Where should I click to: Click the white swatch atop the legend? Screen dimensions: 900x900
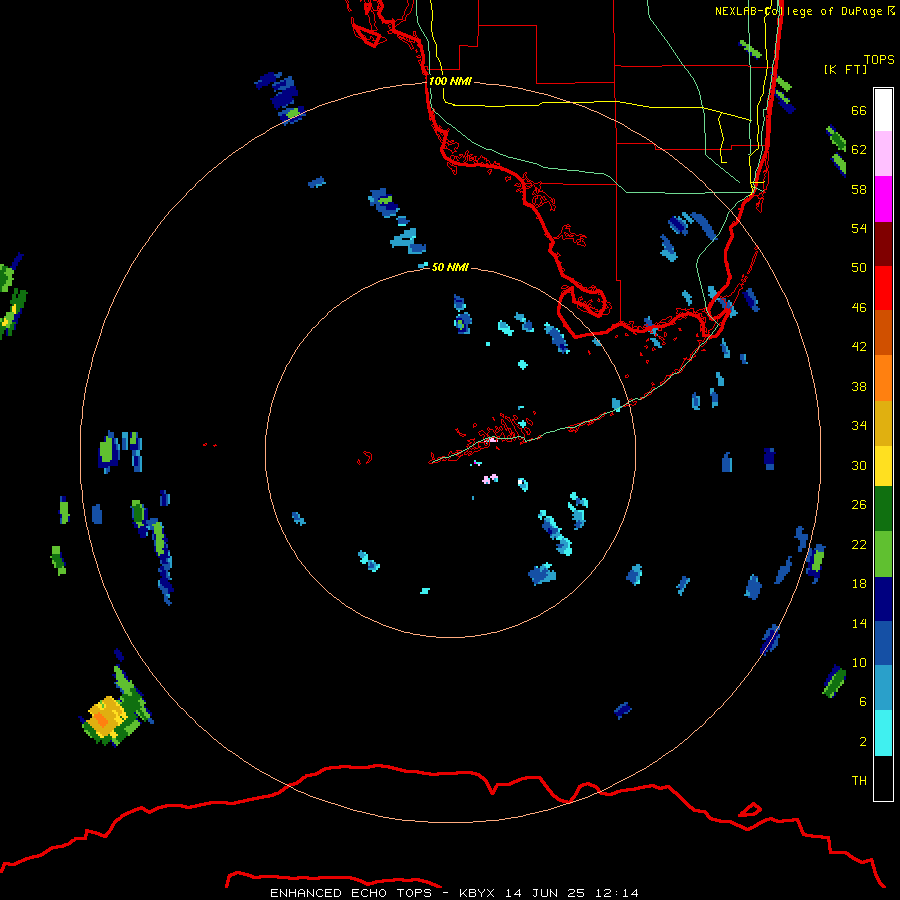[883, 110]
